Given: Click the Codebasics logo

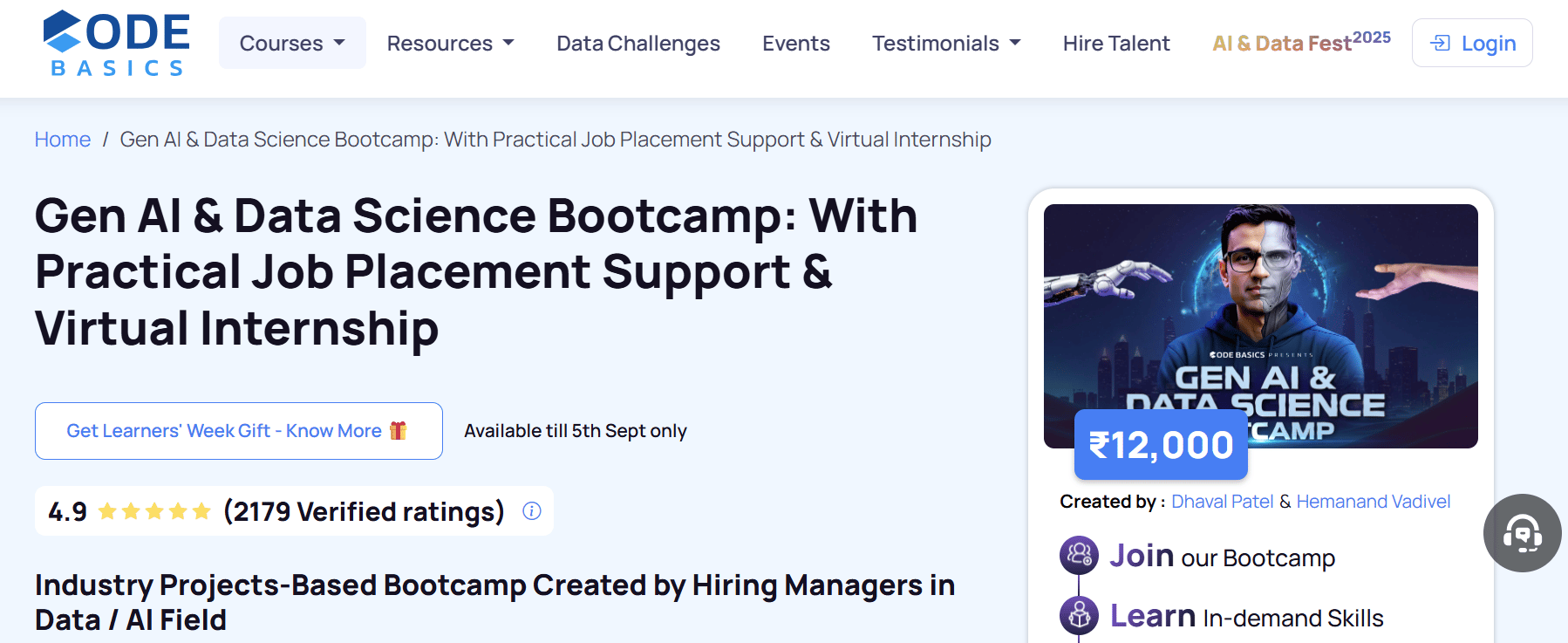Looking at the screenshot, I should coord(116,43).
